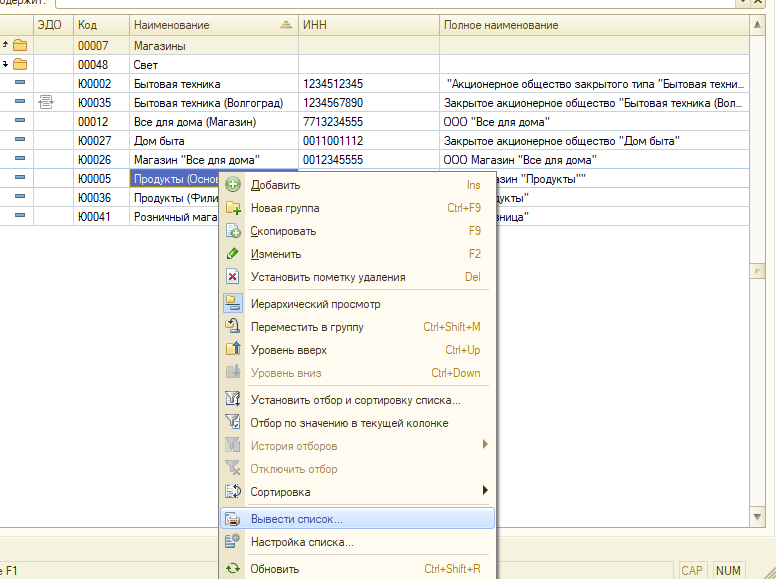Image resolution: width=776 pixels, height=579 pixels.
Task: Click the item marker icon for Ю00027
Action: (x=20, y=139)
